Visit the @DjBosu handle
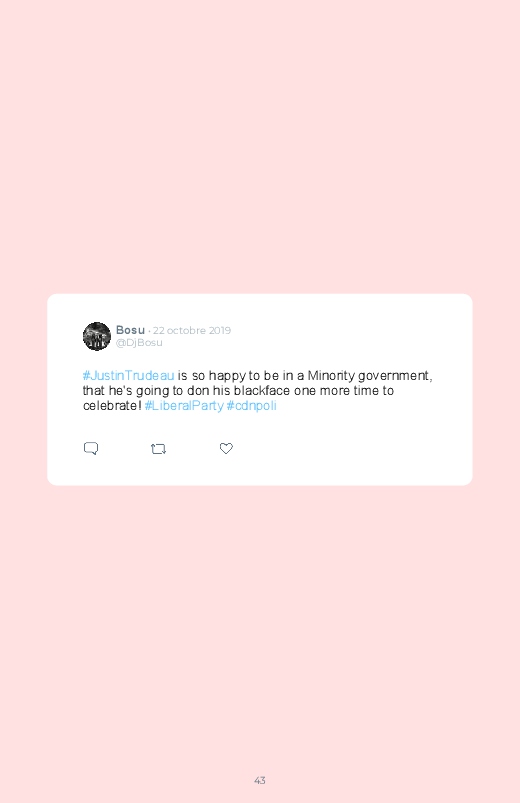 (139, 343)
